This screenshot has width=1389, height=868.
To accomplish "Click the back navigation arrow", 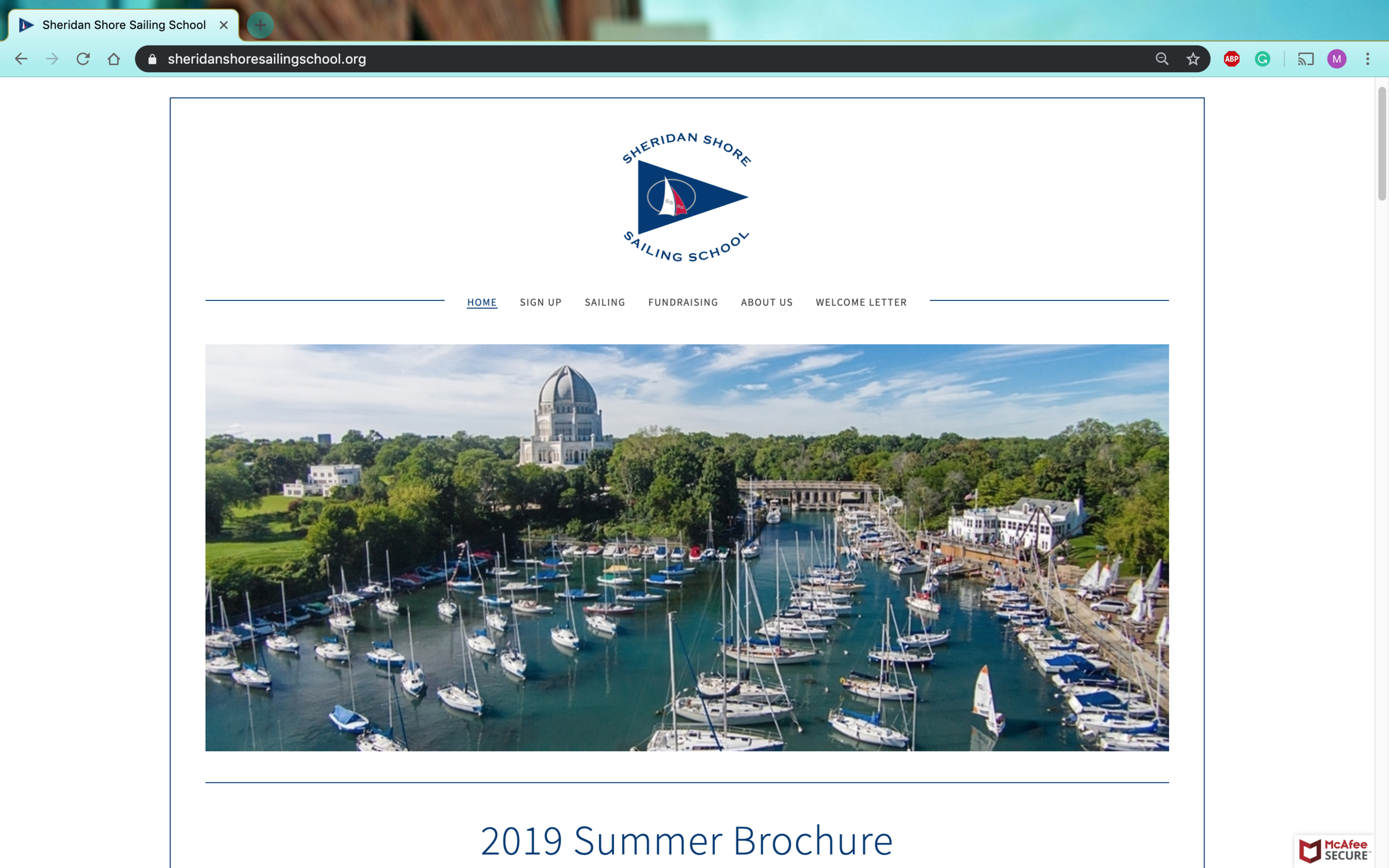I will tap(21, 58).
